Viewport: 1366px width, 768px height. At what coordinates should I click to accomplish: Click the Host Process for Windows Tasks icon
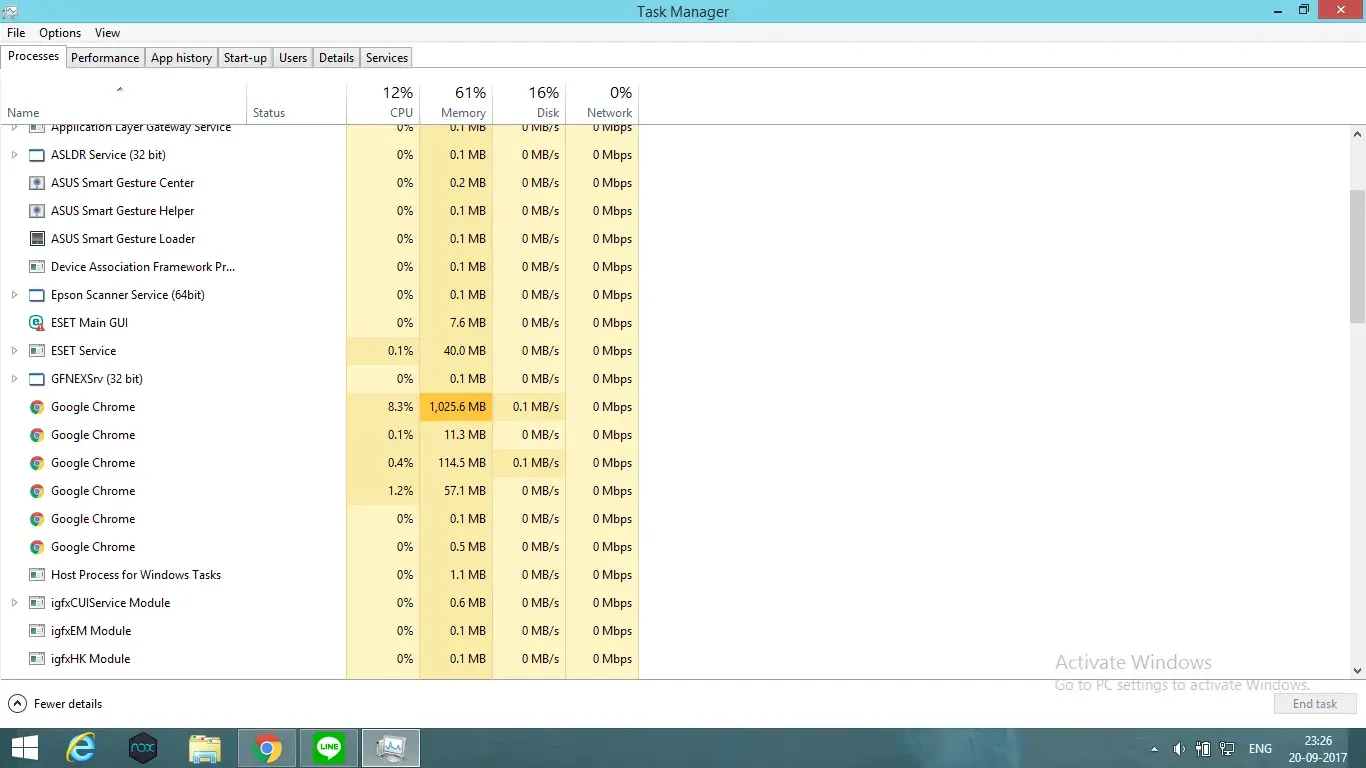[37, 575]
